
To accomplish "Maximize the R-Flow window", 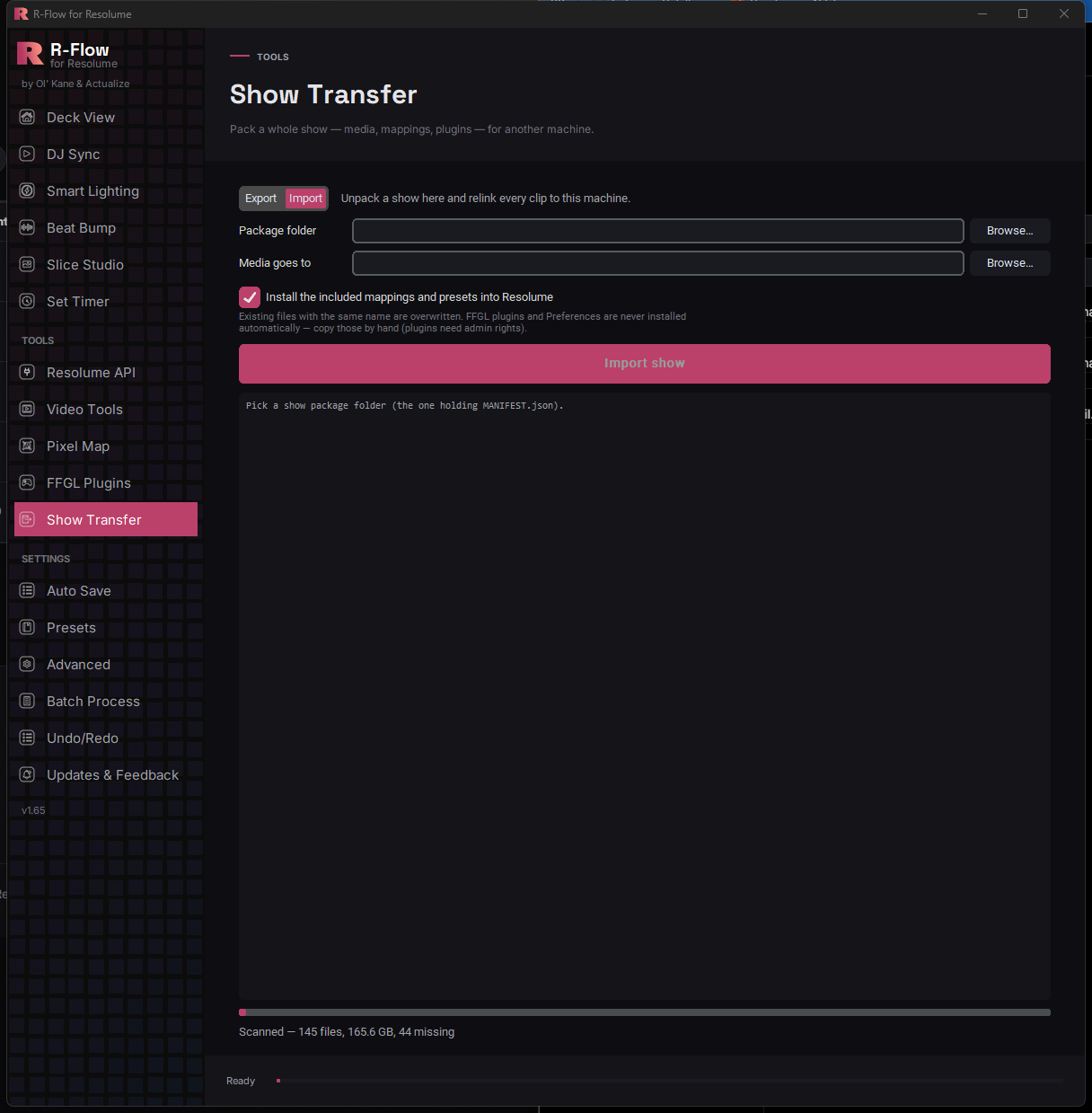I will coord(1023,13).
